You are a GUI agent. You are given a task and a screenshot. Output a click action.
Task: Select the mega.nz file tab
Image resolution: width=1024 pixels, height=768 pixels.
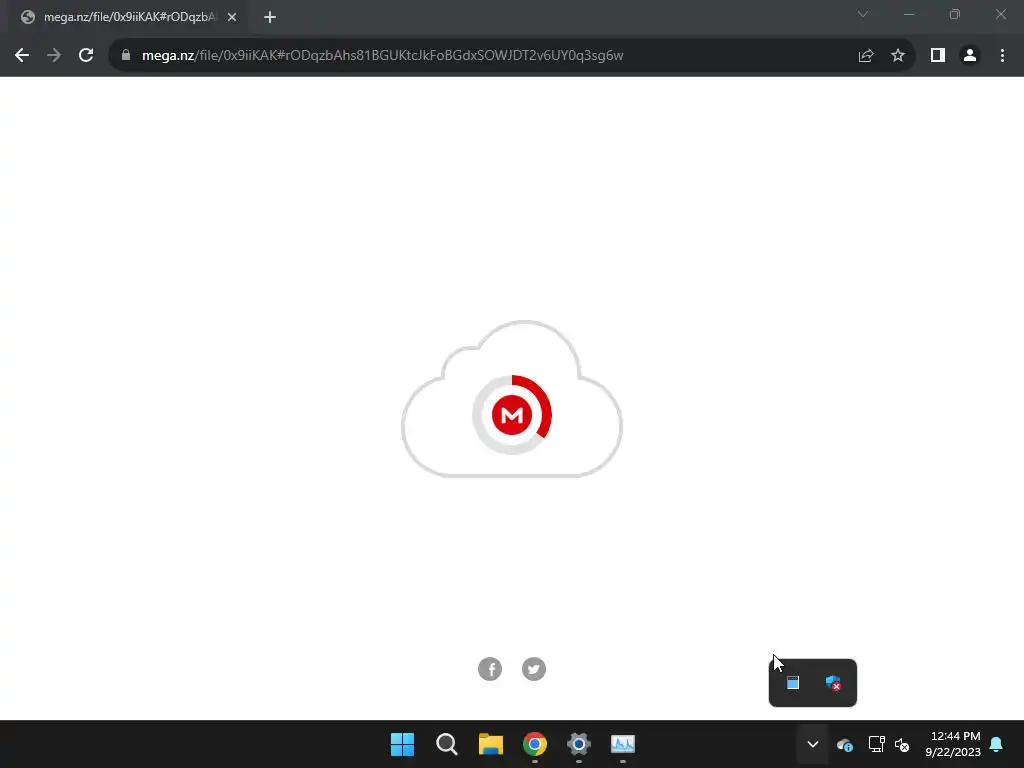[128, 17]
